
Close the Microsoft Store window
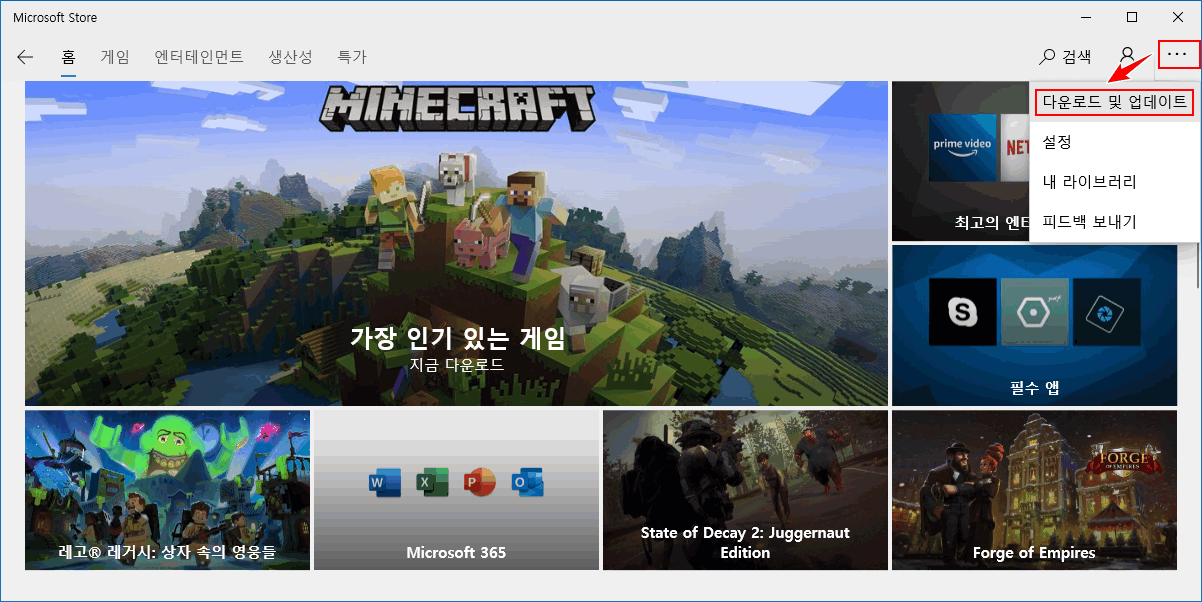click(1178, 17)
